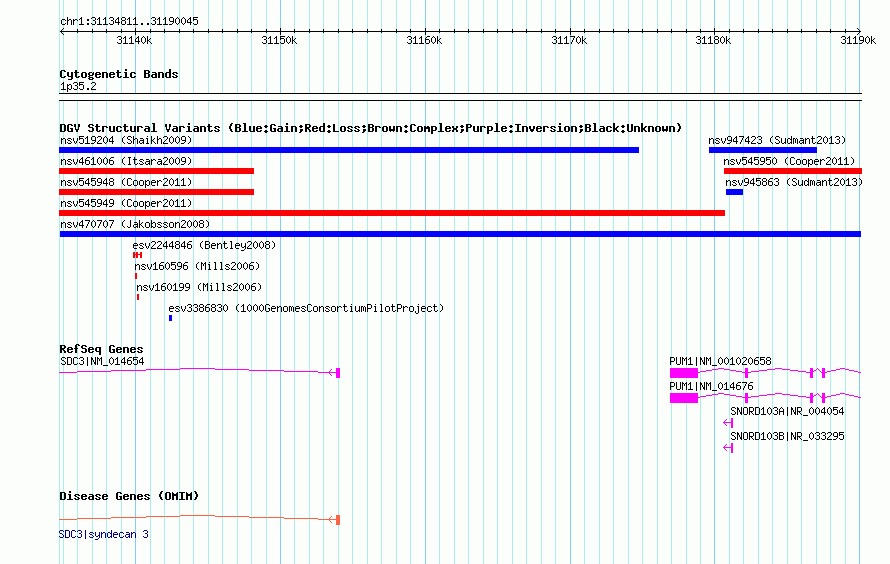Click the DGV Structural Variants track title
Viewport: 890px width, 564px height.
(371, 128)
